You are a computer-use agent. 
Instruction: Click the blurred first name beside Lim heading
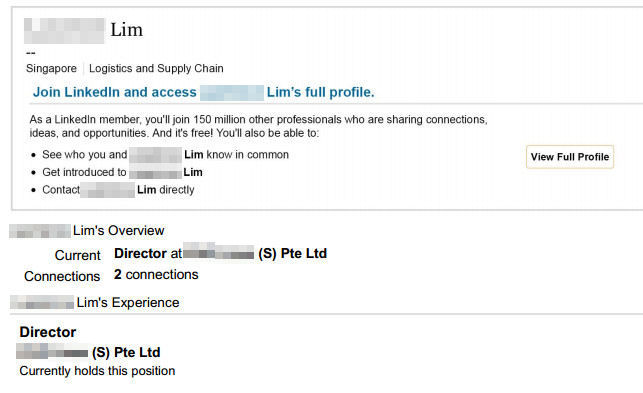pos(64,31)
